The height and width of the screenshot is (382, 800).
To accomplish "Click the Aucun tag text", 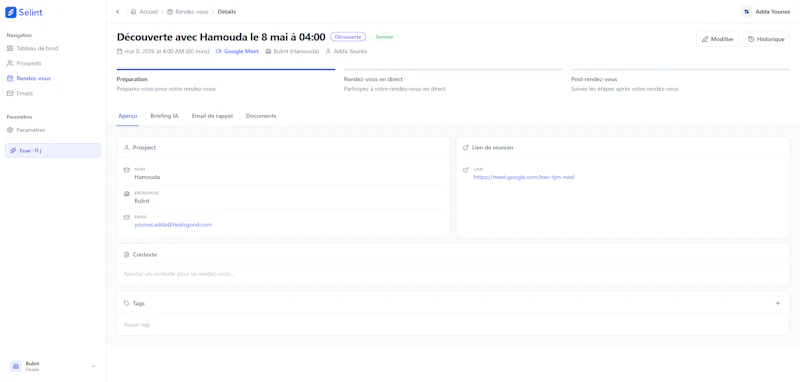I will tap(136, 324).
